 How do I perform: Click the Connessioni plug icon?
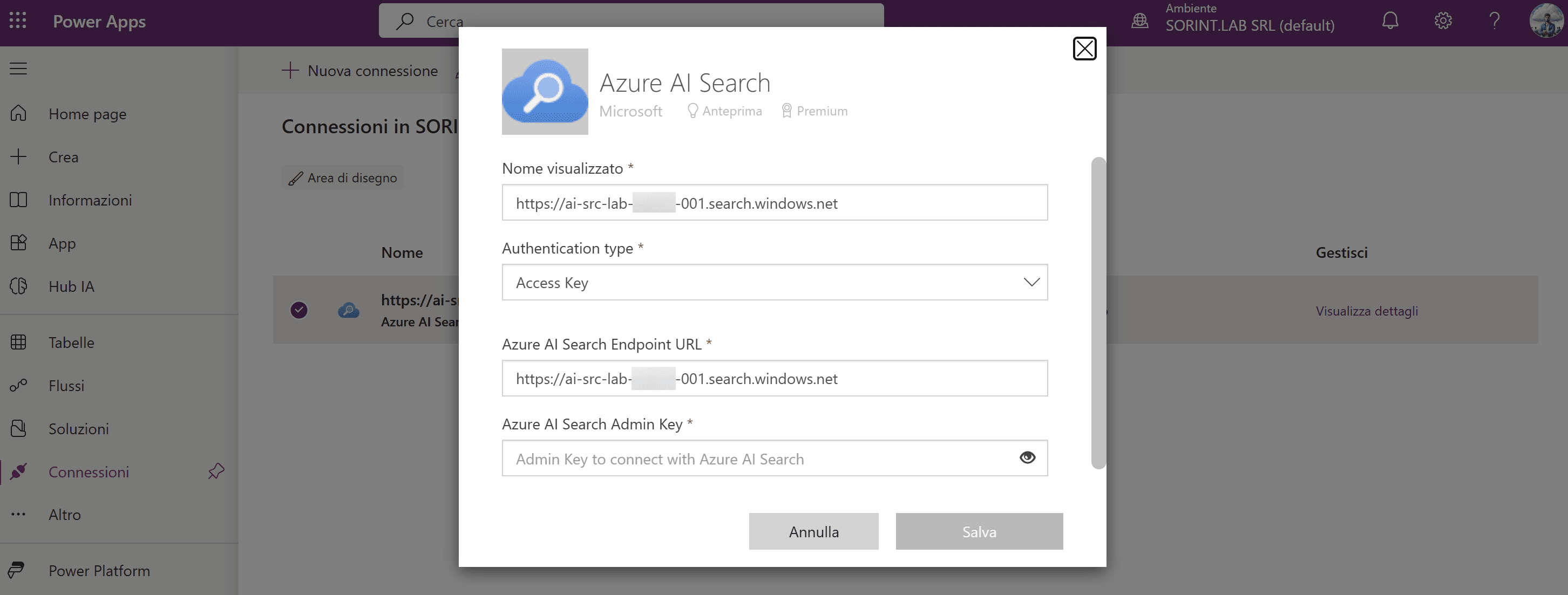(18, 471)
